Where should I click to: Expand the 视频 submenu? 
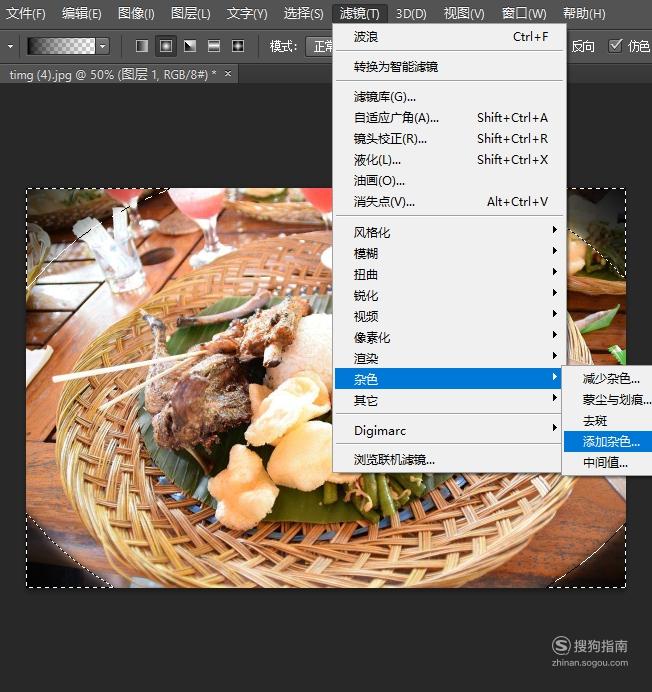pyautogui.click(x=449, y=316)
